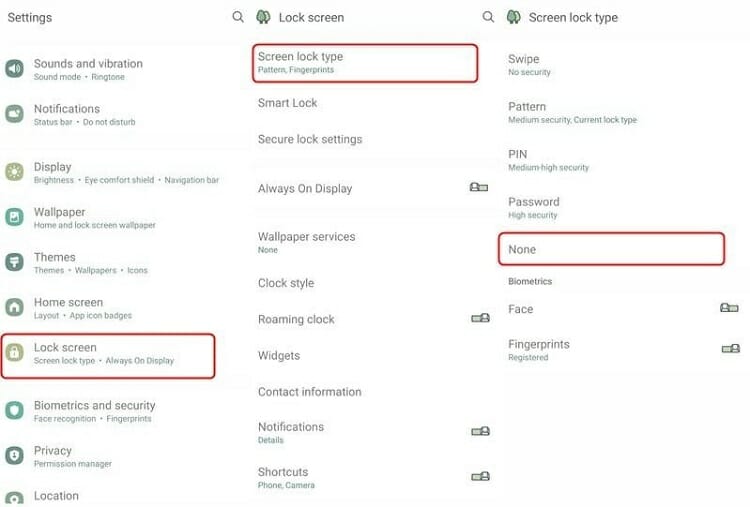
Task: Toggle the Shortcuts switch
Action: [x=480, y=476]
